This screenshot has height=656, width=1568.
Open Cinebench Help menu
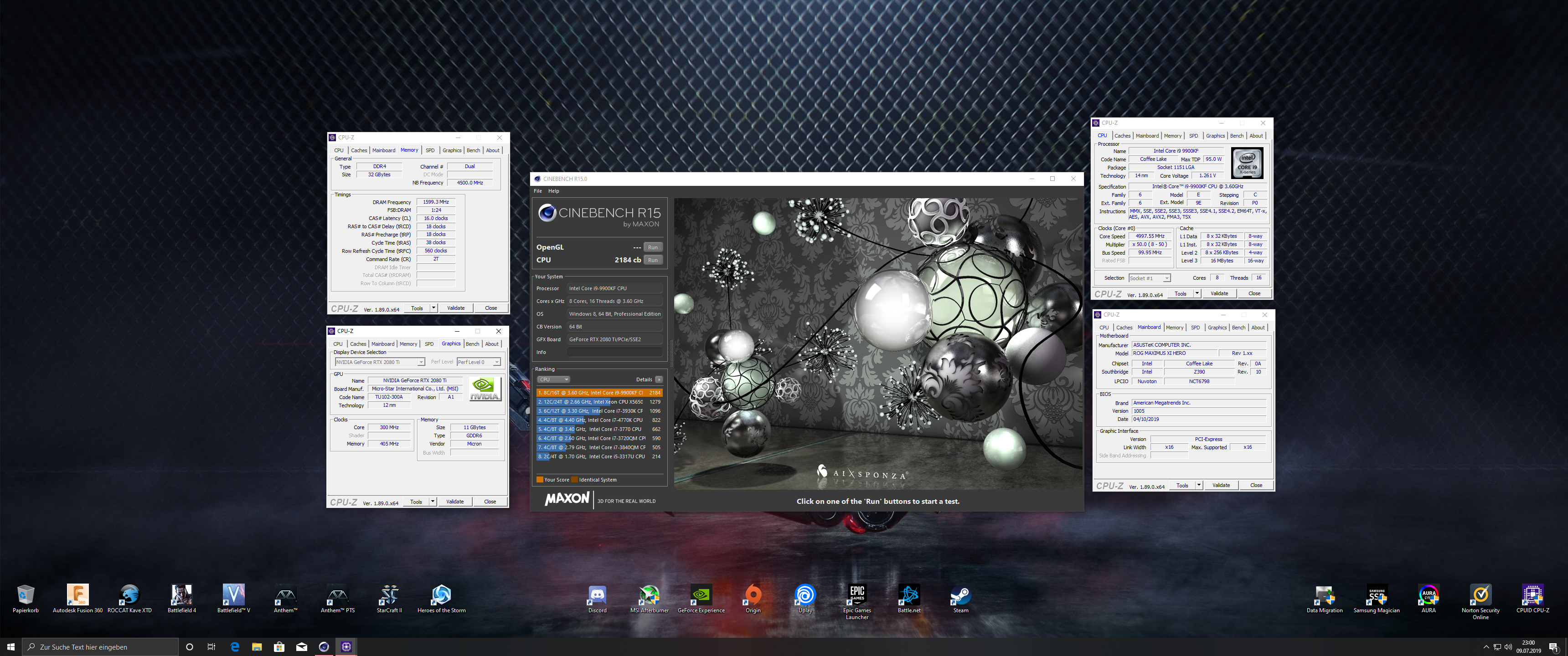pos(553,191)
